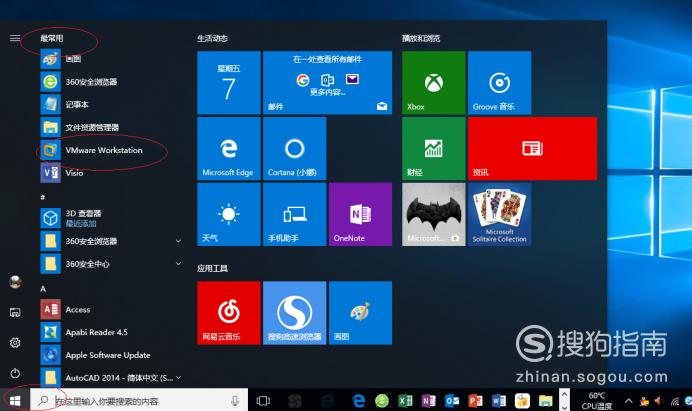Viewport: 692px width, 411px height.
Task: Open the Microsoft Store tile with Batman image
Action: 433,214
